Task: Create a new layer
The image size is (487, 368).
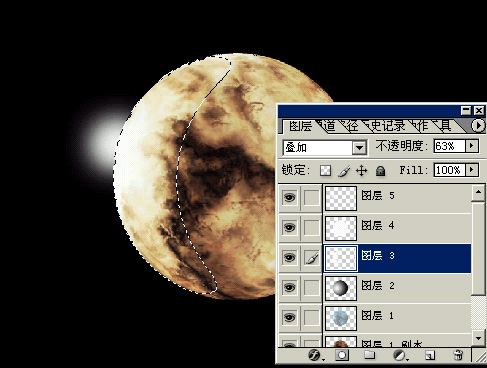Action: (x=430, y=356)
